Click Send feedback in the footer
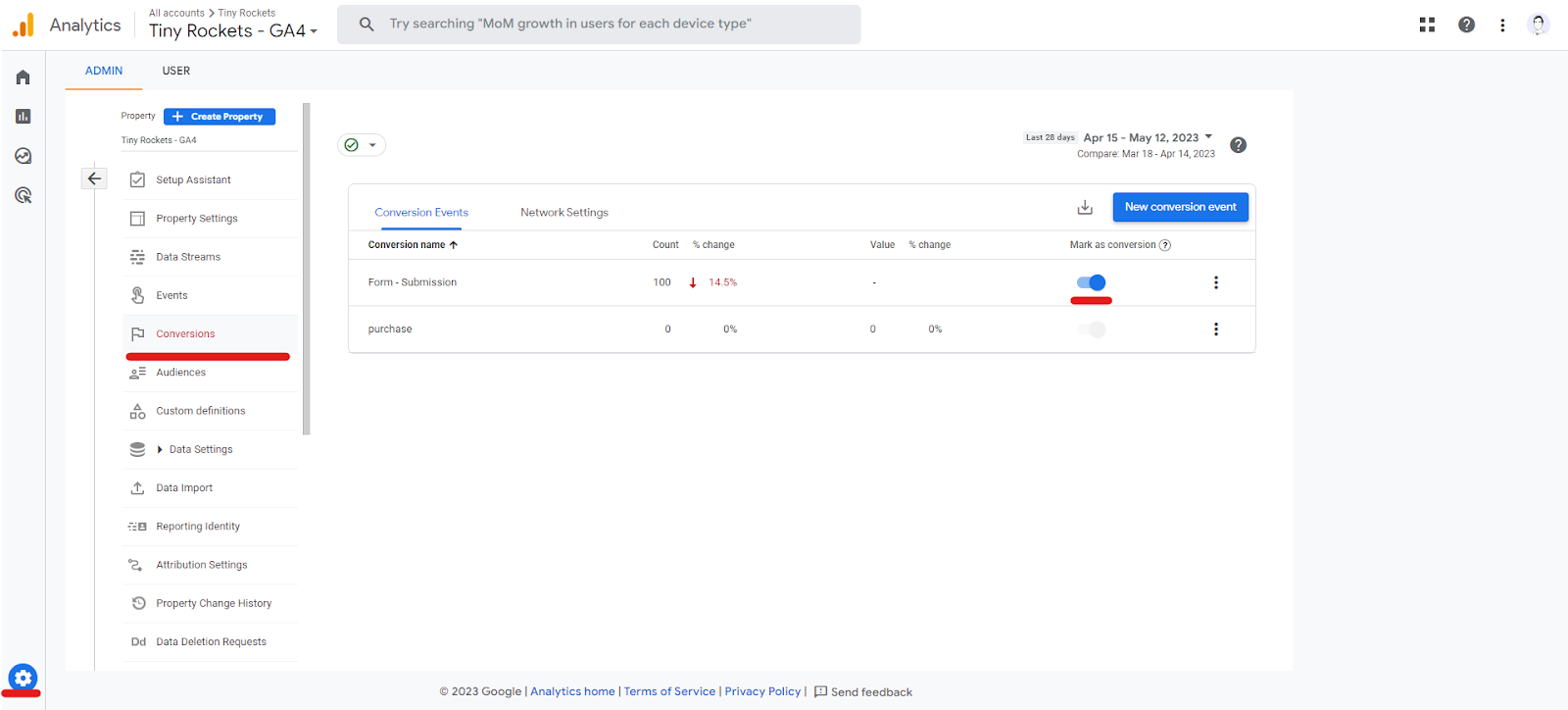 click(x=863, y=692)
